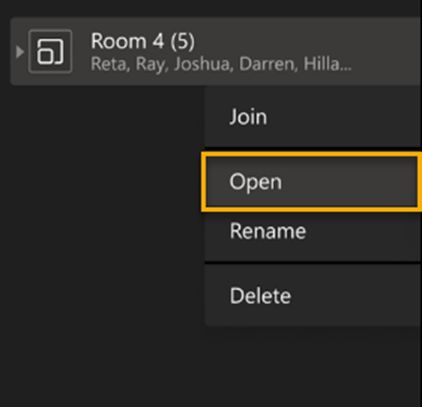
Task: Select the Room 4 (5) title
Action: pos(143,41)
